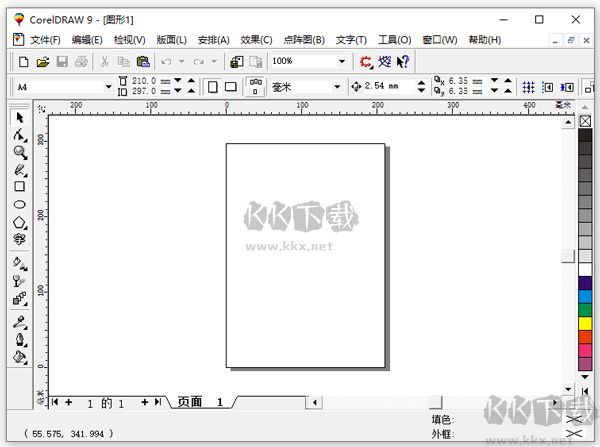This screenshot has height=447, width=600.
Task: Select the Rectangle tool
Action: [20, 186]
